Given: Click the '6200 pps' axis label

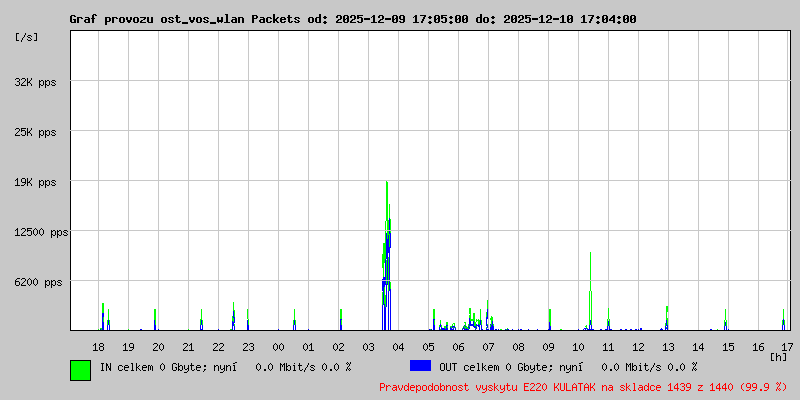Looking at the screenshot, I should pos(38,282).
